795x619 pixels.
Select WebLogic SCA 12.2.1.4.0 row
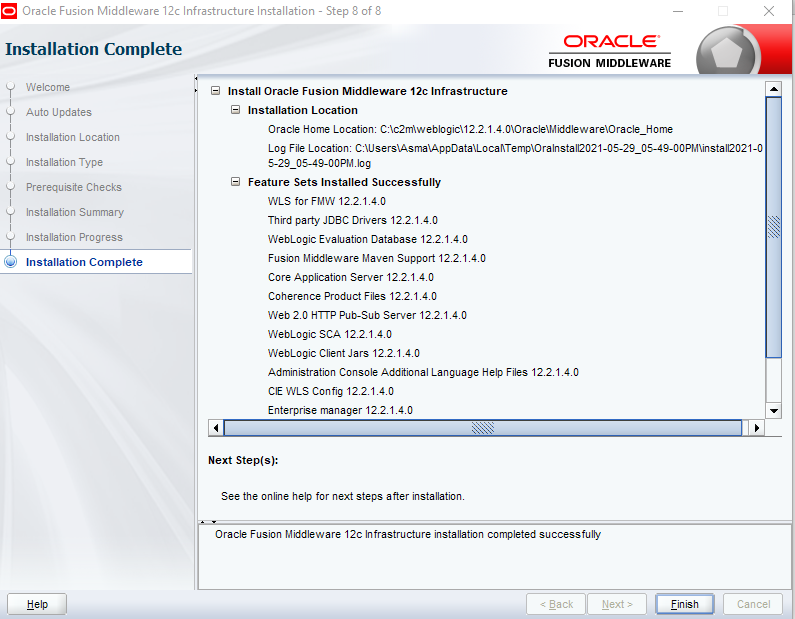330,334
